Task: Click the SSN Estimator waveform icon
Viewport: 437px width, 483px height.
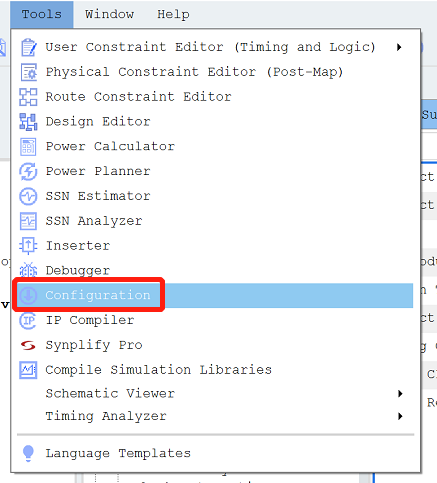Action: tap(28, 196)
